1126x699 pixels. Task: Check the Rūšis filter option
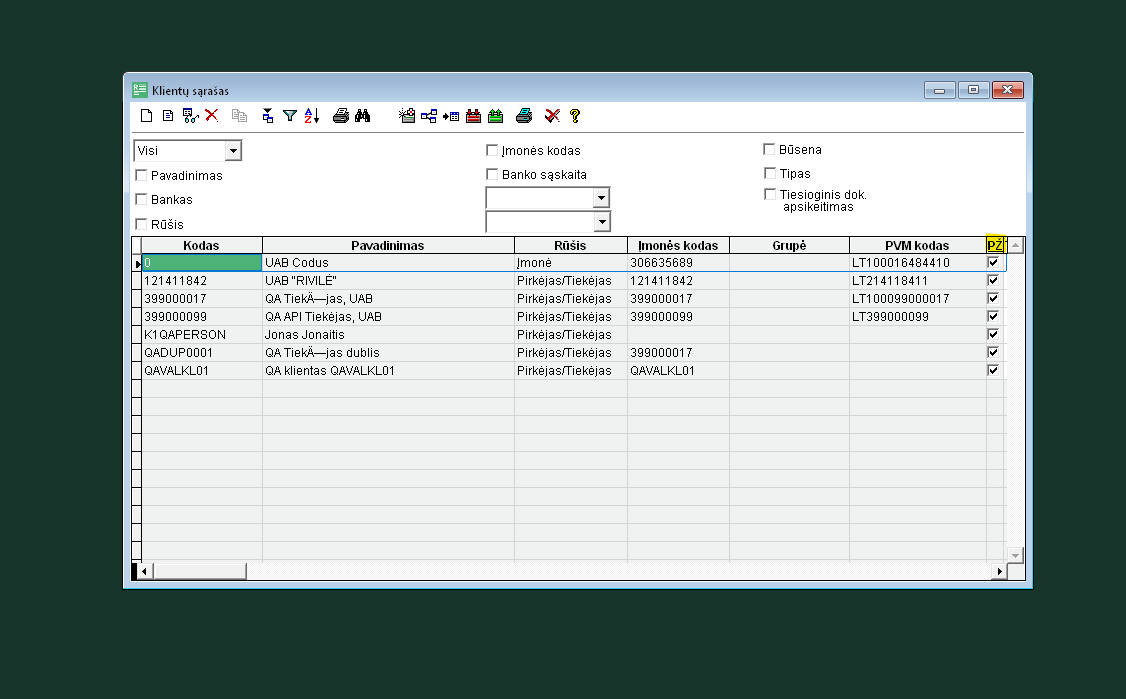tap(141, 224)
